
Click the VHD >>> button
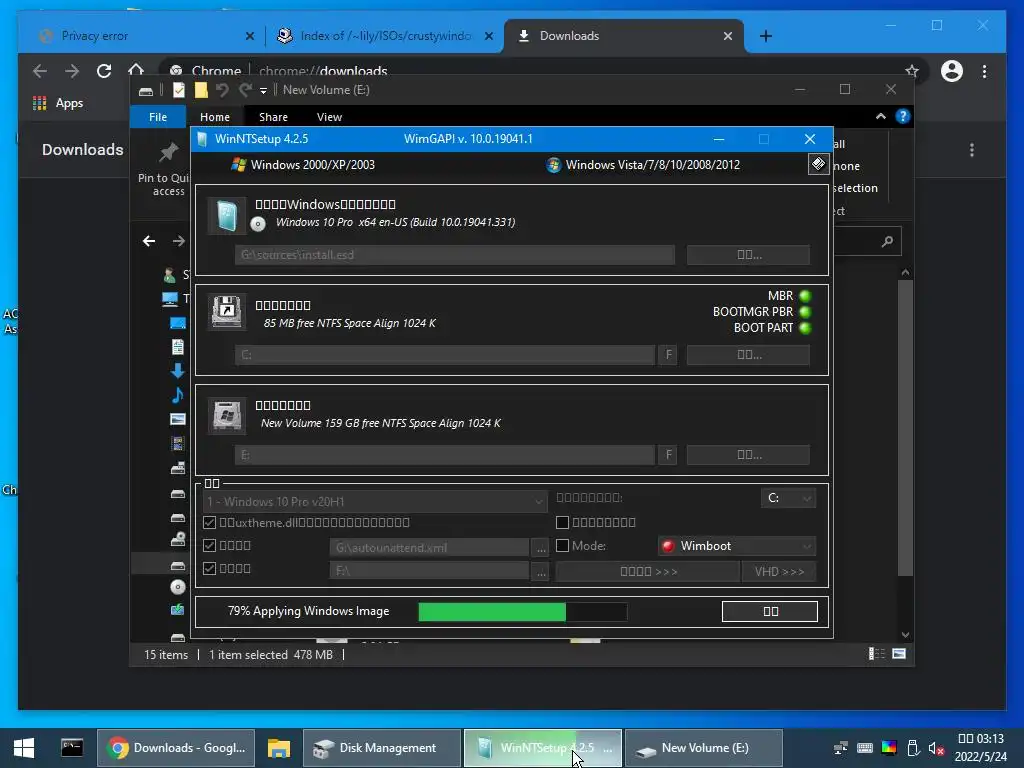tap(779, 571)
